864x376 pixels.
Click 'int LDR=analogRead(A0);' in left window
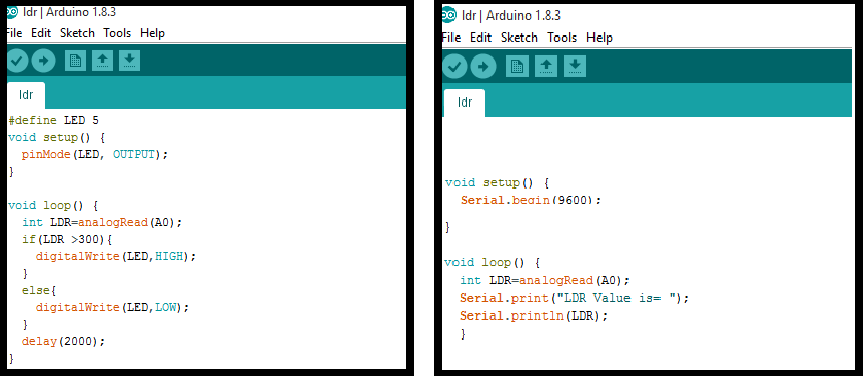click(102, 223)
